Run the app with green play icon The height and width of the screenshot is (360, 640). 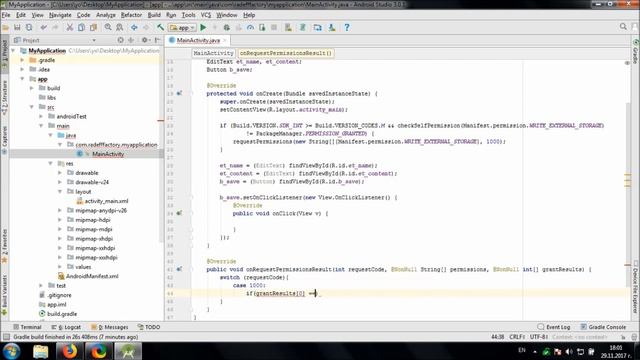point(203,27)
